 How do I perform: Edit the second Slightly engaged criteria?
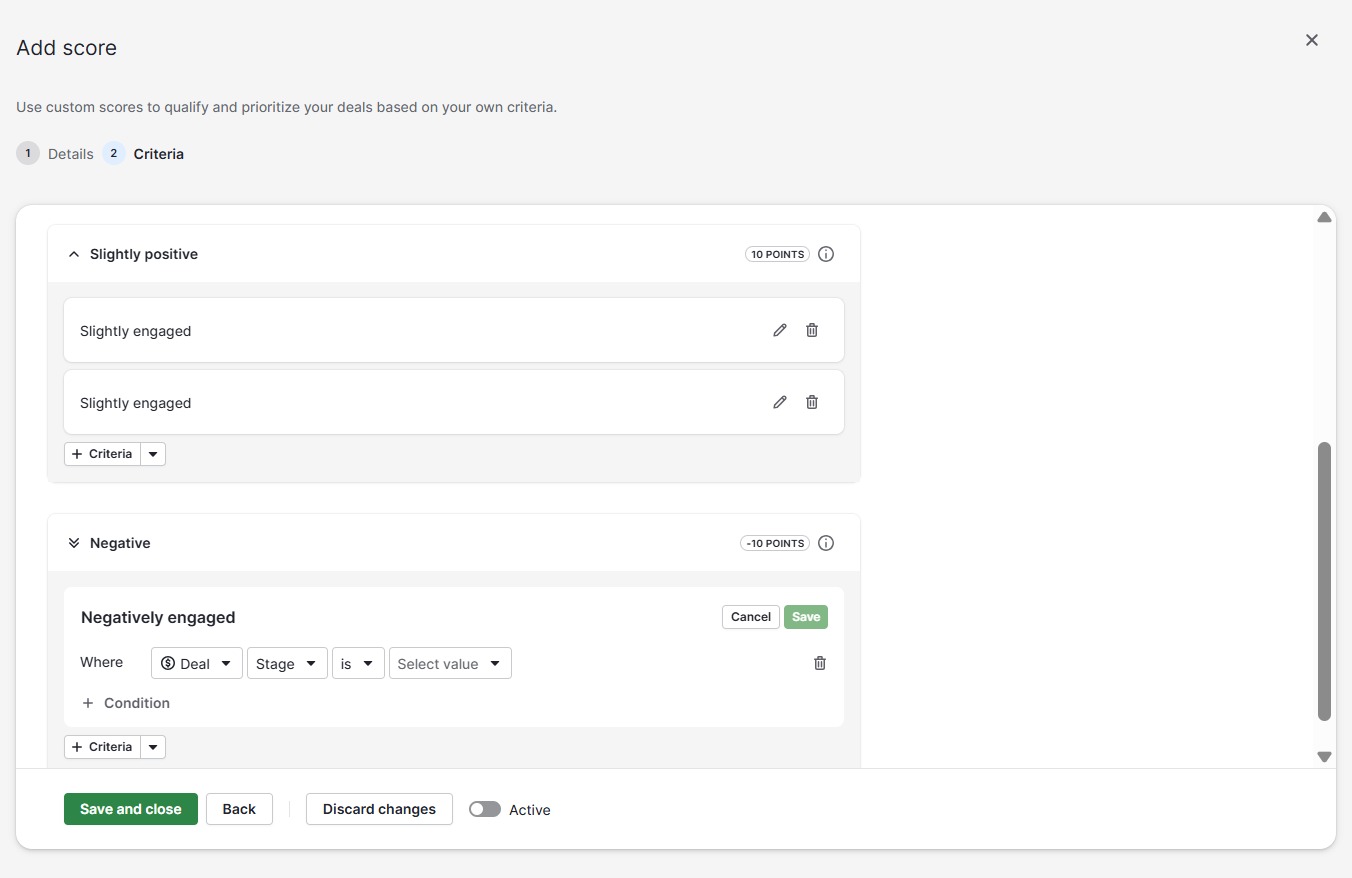click(x=780, y=402)
